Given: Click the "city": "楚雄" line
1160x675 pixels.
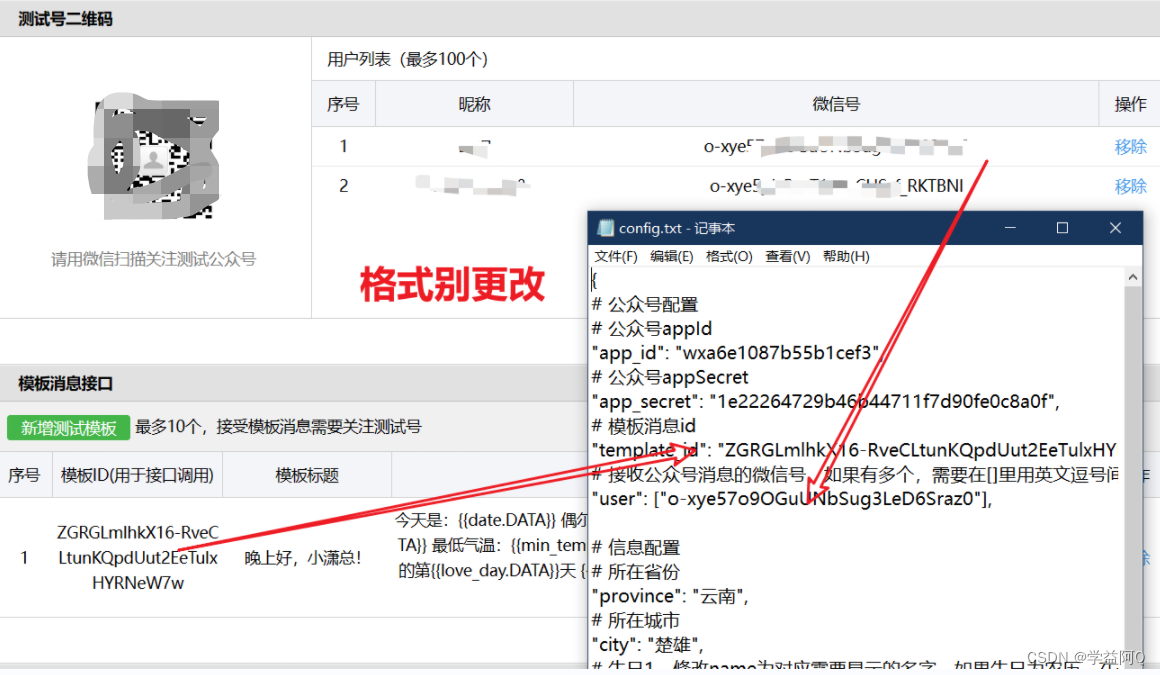Looking at the screenshot, I should click(x=648, y=645).
